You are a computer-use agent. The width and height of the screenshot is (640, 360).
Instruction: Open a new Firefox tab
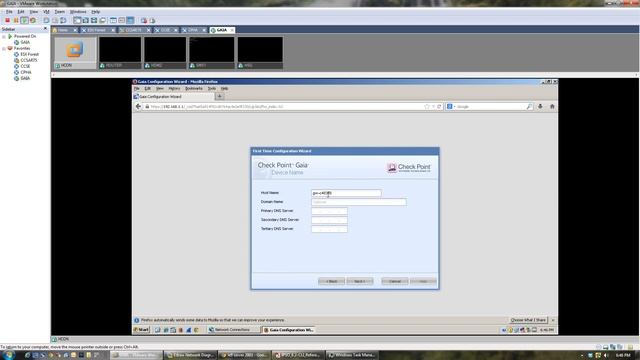(x=220, y=97)
